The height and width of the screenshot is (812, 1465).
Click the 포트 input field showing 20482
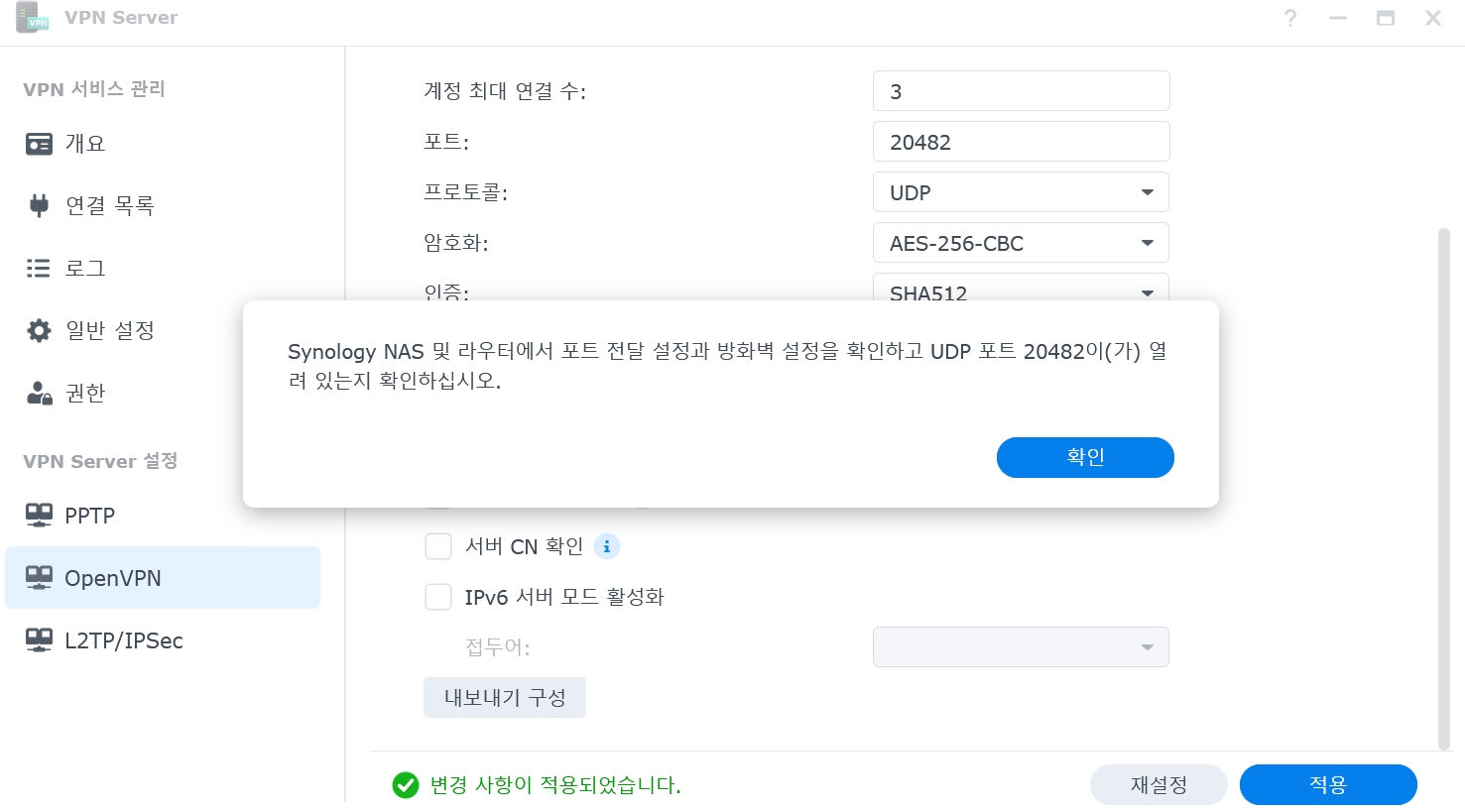tap(1021, 142)
